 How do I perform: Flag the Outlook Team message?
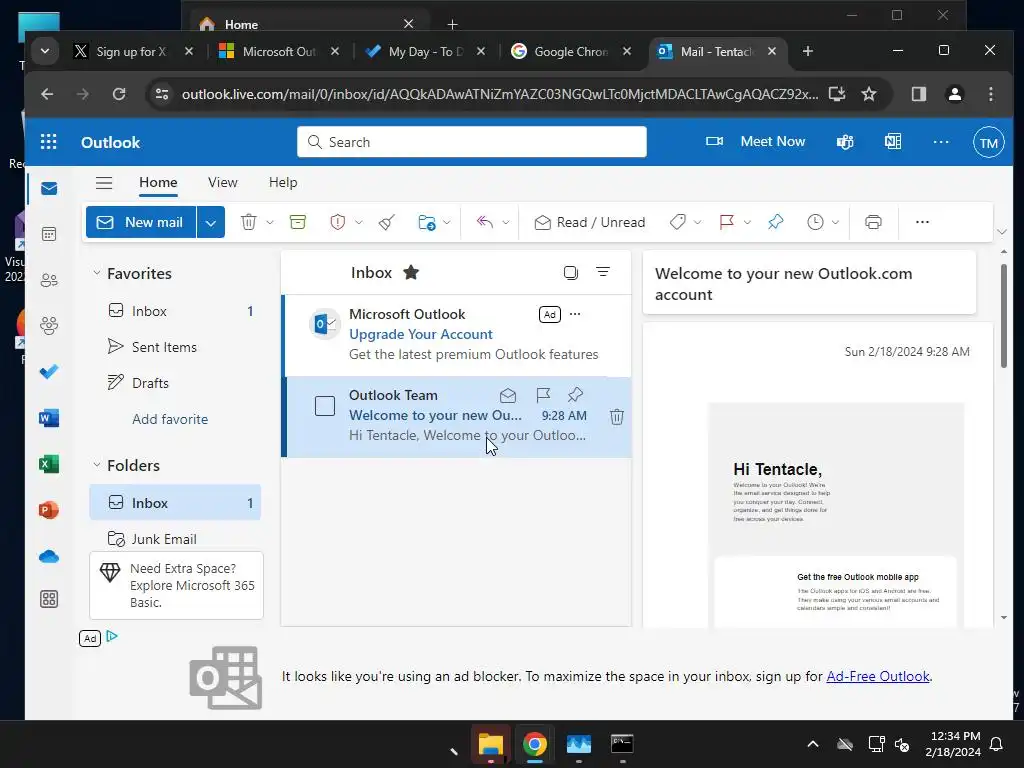pyautogui.click(x=543, y=395)
